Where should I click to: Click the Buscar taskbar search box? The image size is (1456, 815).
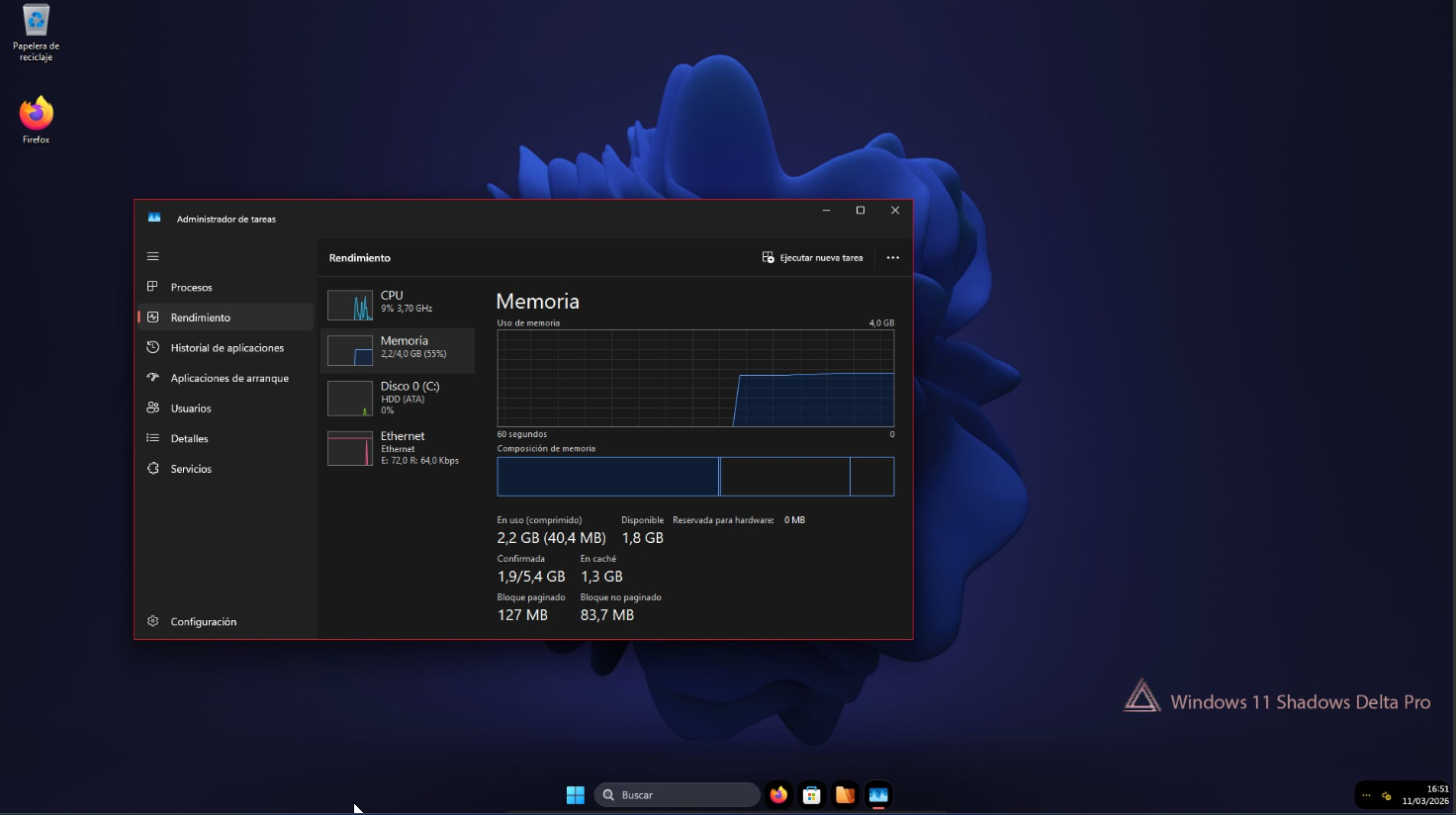(678, 795)
